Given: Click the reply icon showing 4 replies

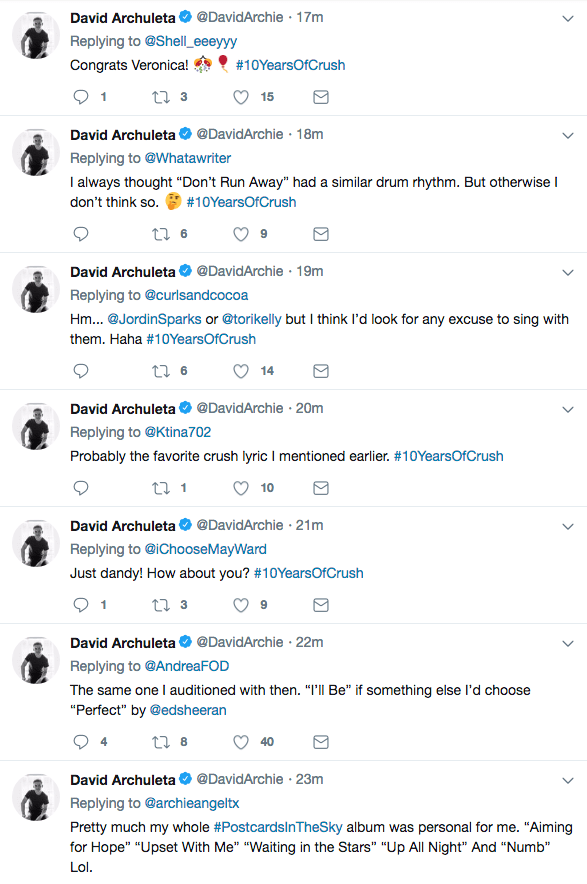Looking at the screenshot, I should point(80,742).
